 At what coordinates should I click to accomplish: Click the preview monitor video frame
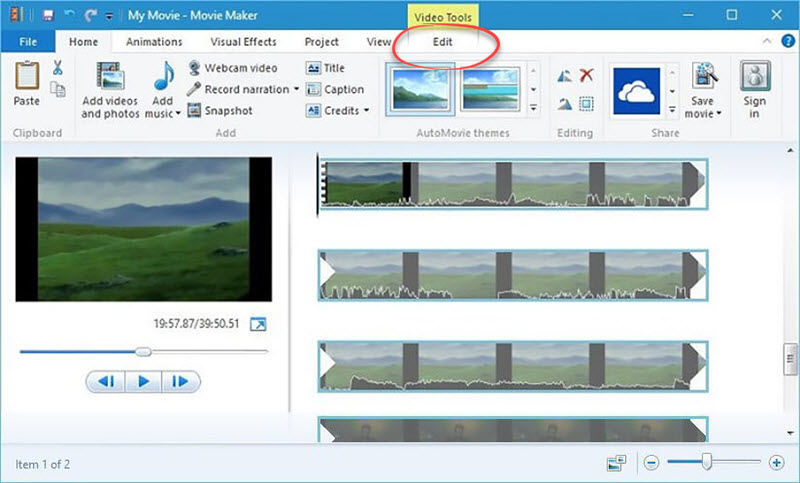[143, 229]
